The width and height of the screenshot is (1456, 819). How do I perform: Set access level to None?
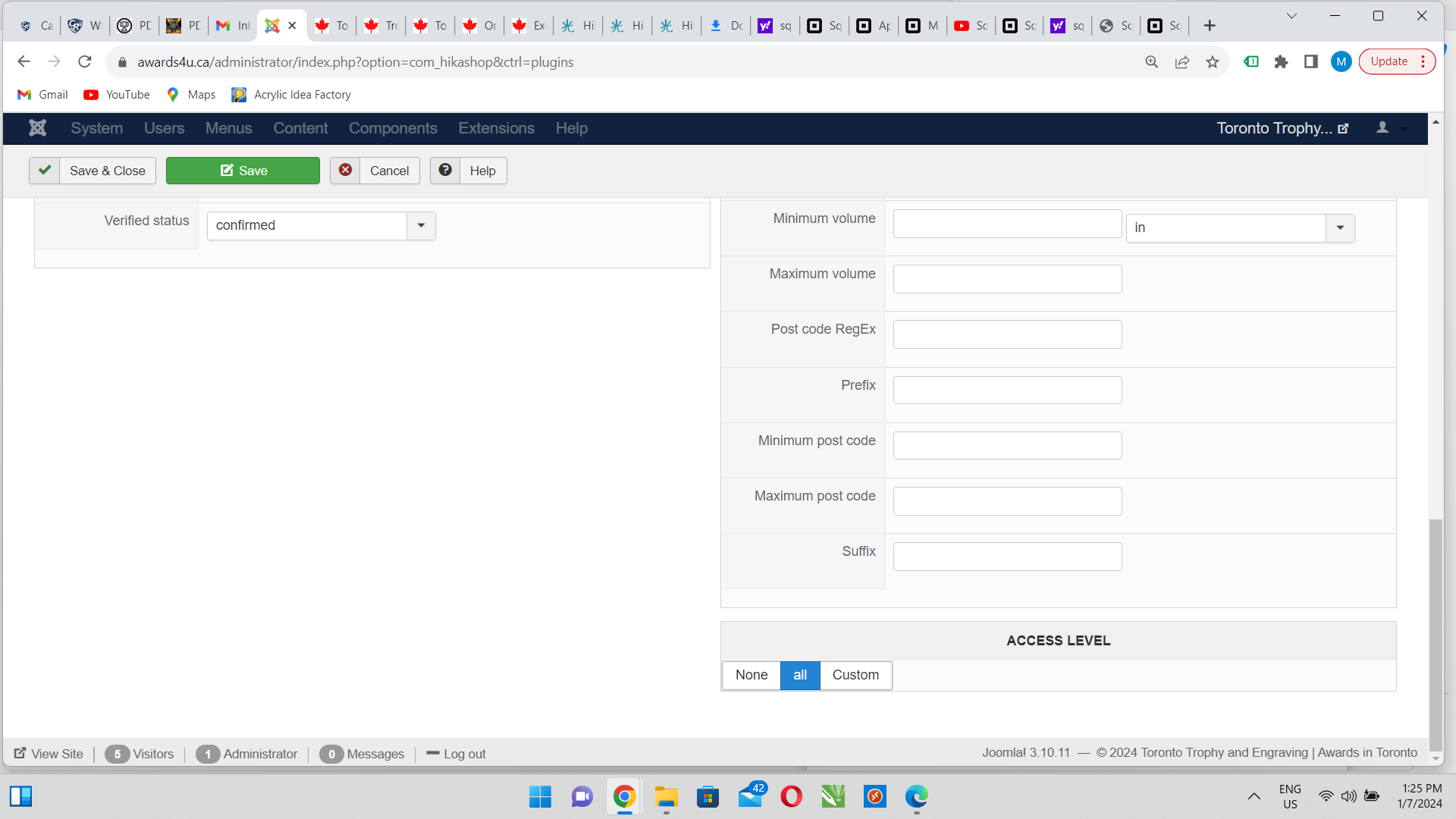pyautogui.click(x=751, y=675)
